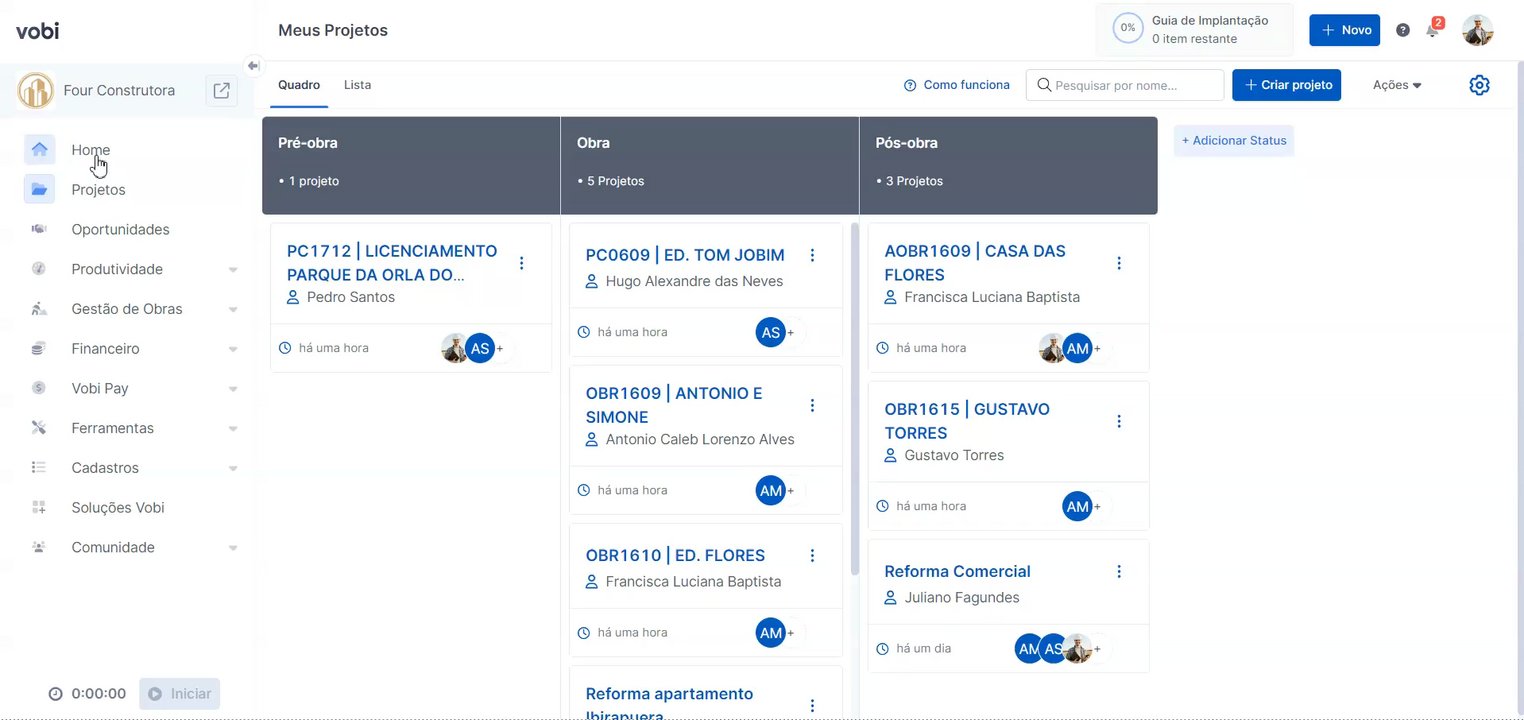This screenshot has width=1524, height=720.
Task: Expand the Gestão de Obras section
Action: (x=232, y=310)
